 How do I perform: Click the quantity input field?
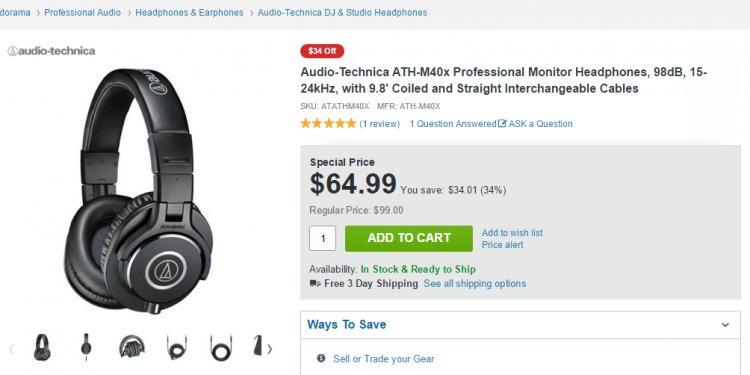(322, 238)
